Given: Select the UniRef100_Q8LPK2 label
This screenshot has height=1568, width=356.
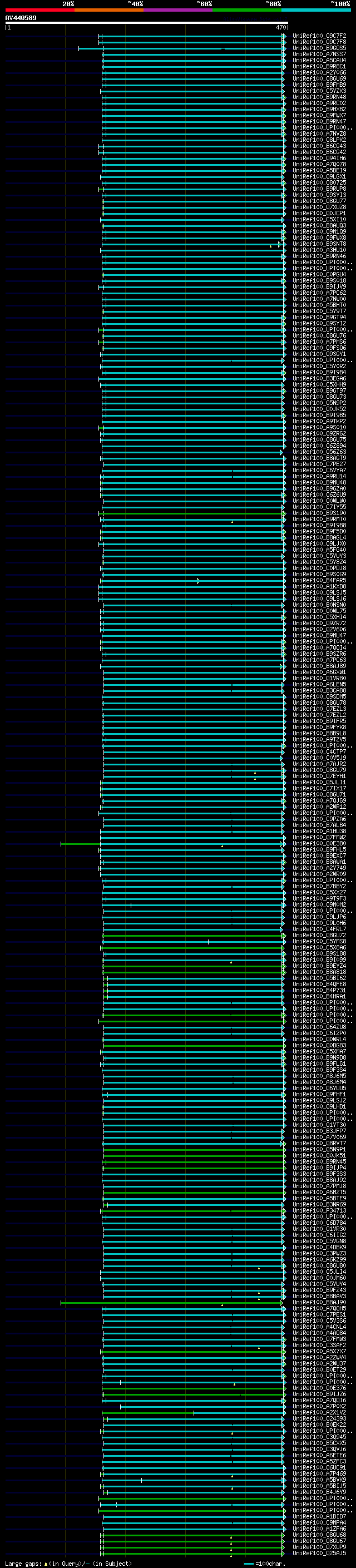Looking at the screenshot, I should (x=319, y=140).
